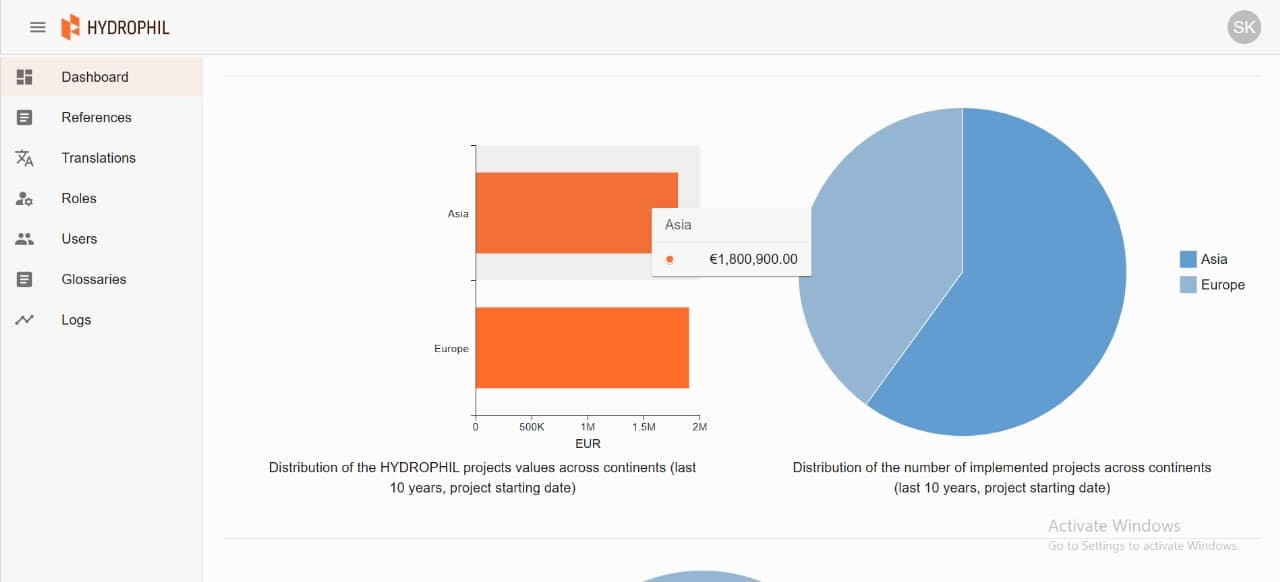Click the 1.5M axis tick label
This screenshot has height=582, width=1280.
tap(643, 427)
